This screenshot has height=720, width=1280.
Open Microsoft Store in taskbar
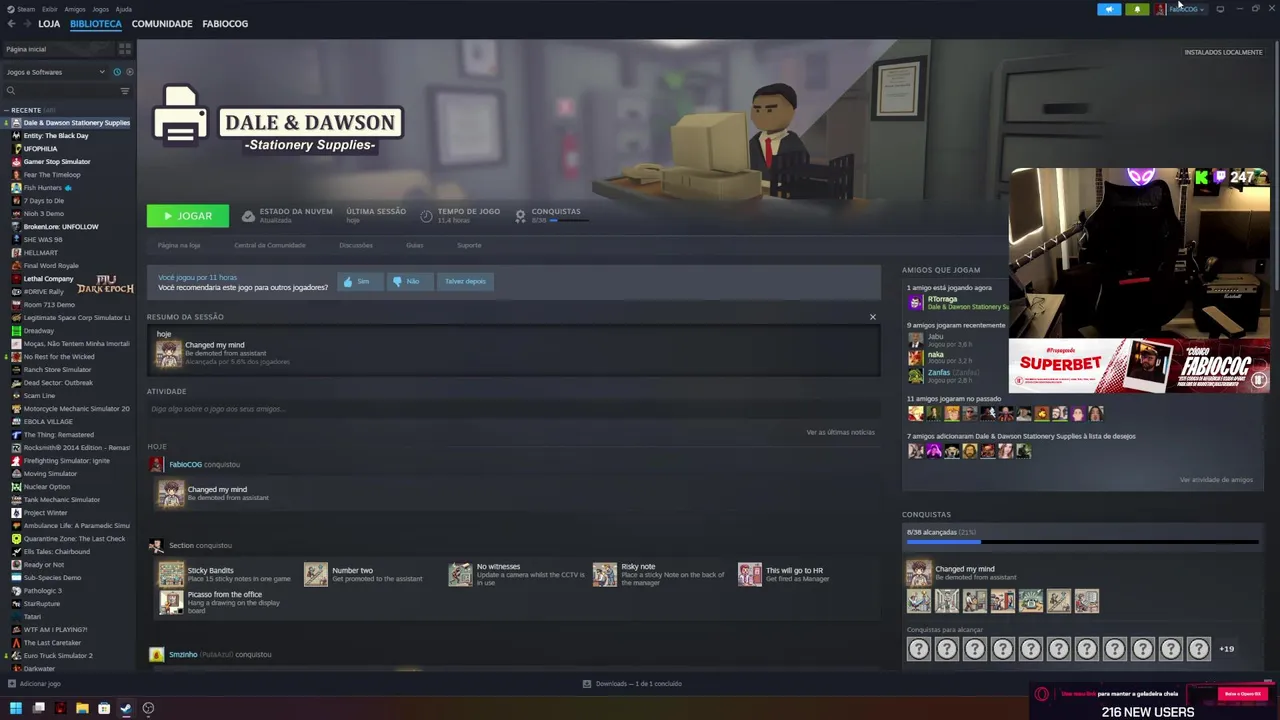(104, 708)
